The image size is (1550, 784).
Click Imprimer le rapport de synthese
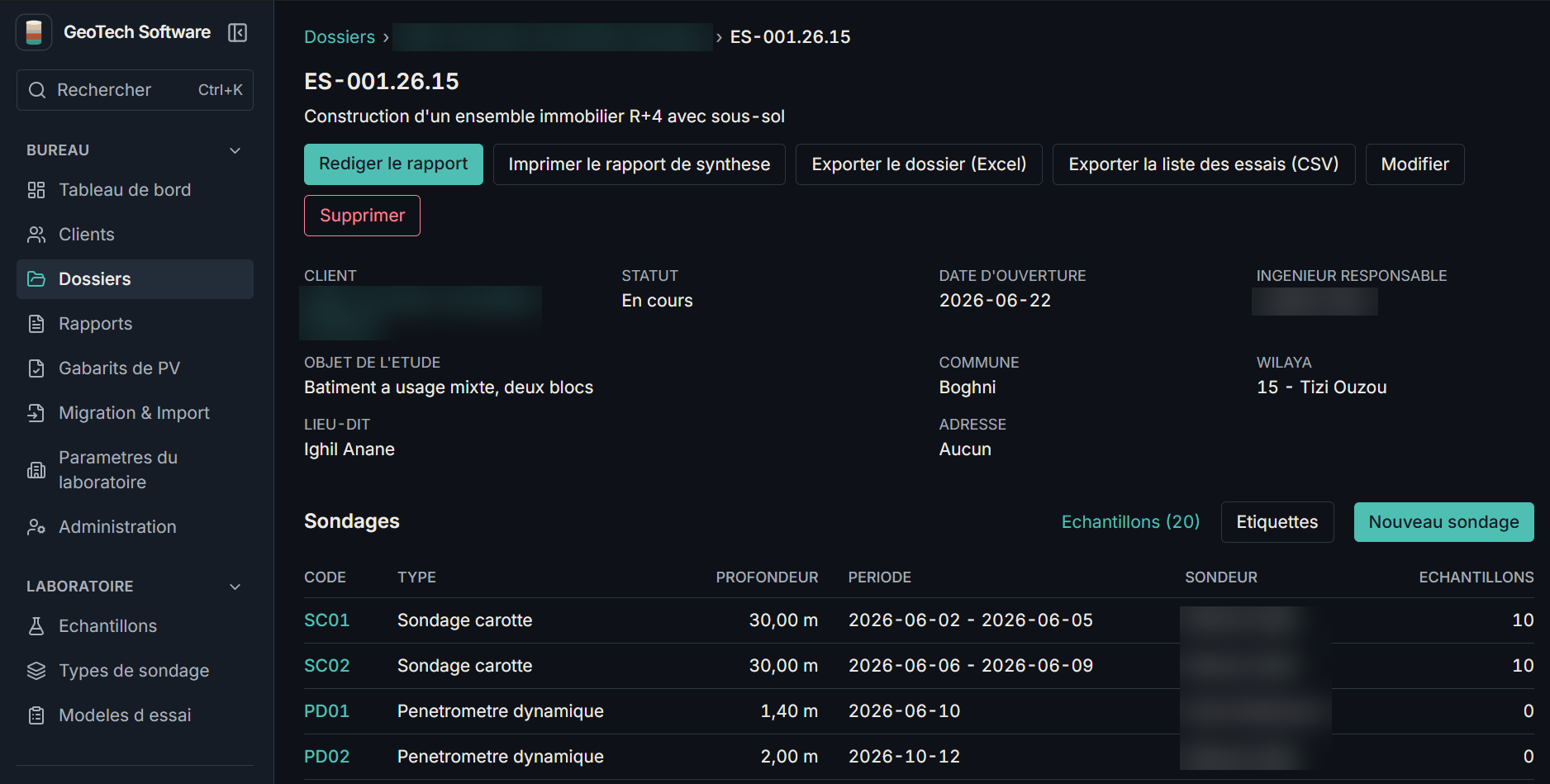(x=639, y=164)
